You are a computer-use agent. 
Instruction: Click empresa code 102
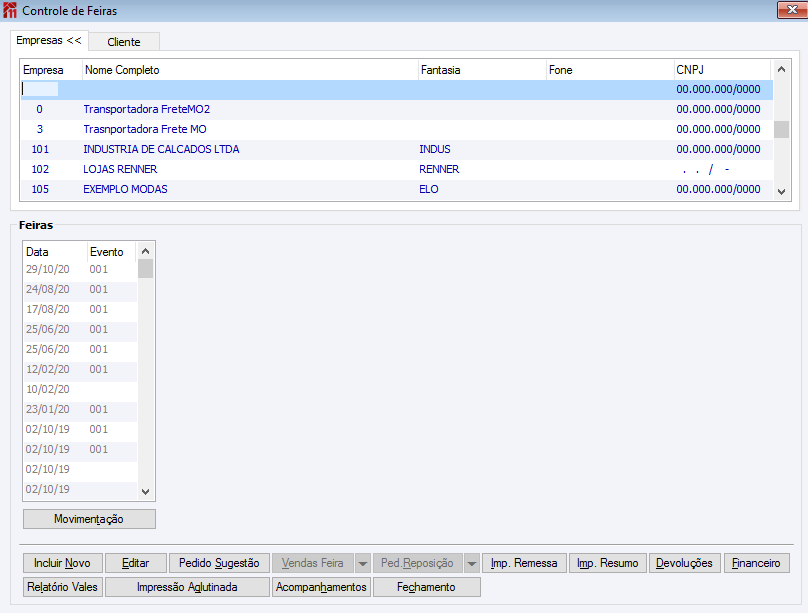40,169
